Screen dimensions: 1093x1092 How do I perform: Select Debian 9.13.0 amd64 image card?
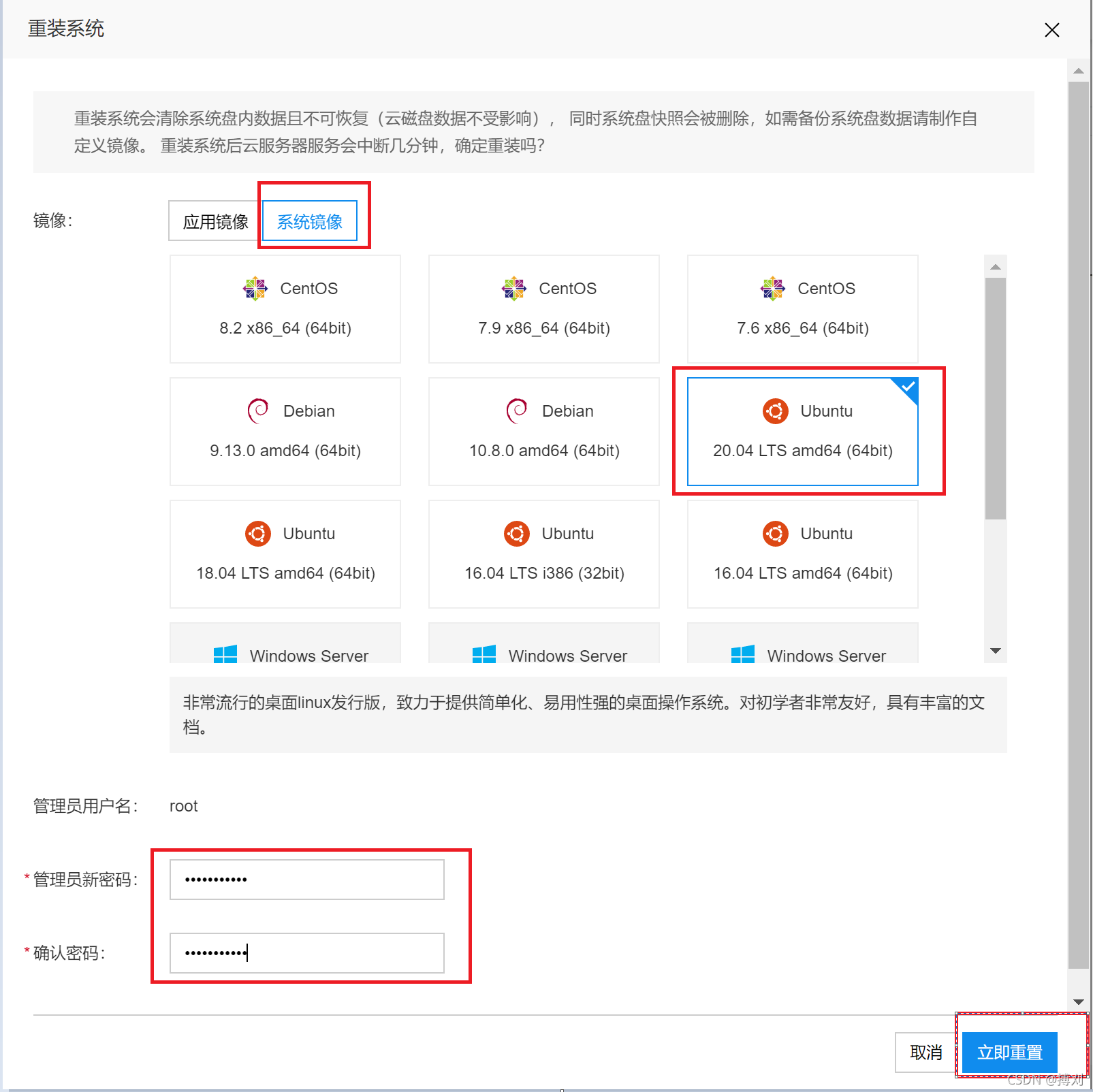pos(285,432)
